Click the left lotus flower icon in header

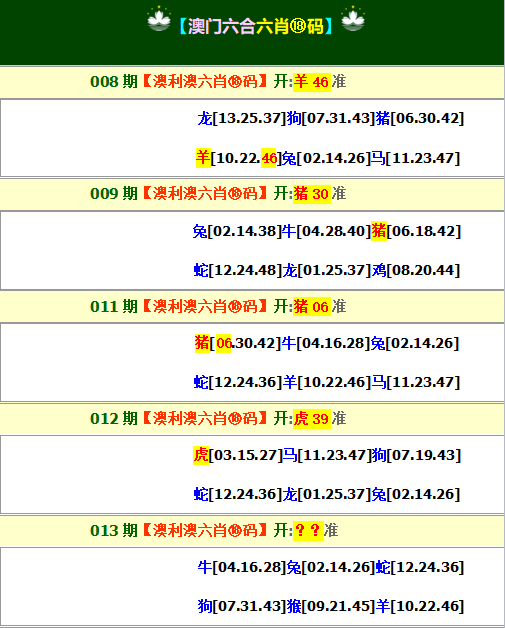point(159,19)
